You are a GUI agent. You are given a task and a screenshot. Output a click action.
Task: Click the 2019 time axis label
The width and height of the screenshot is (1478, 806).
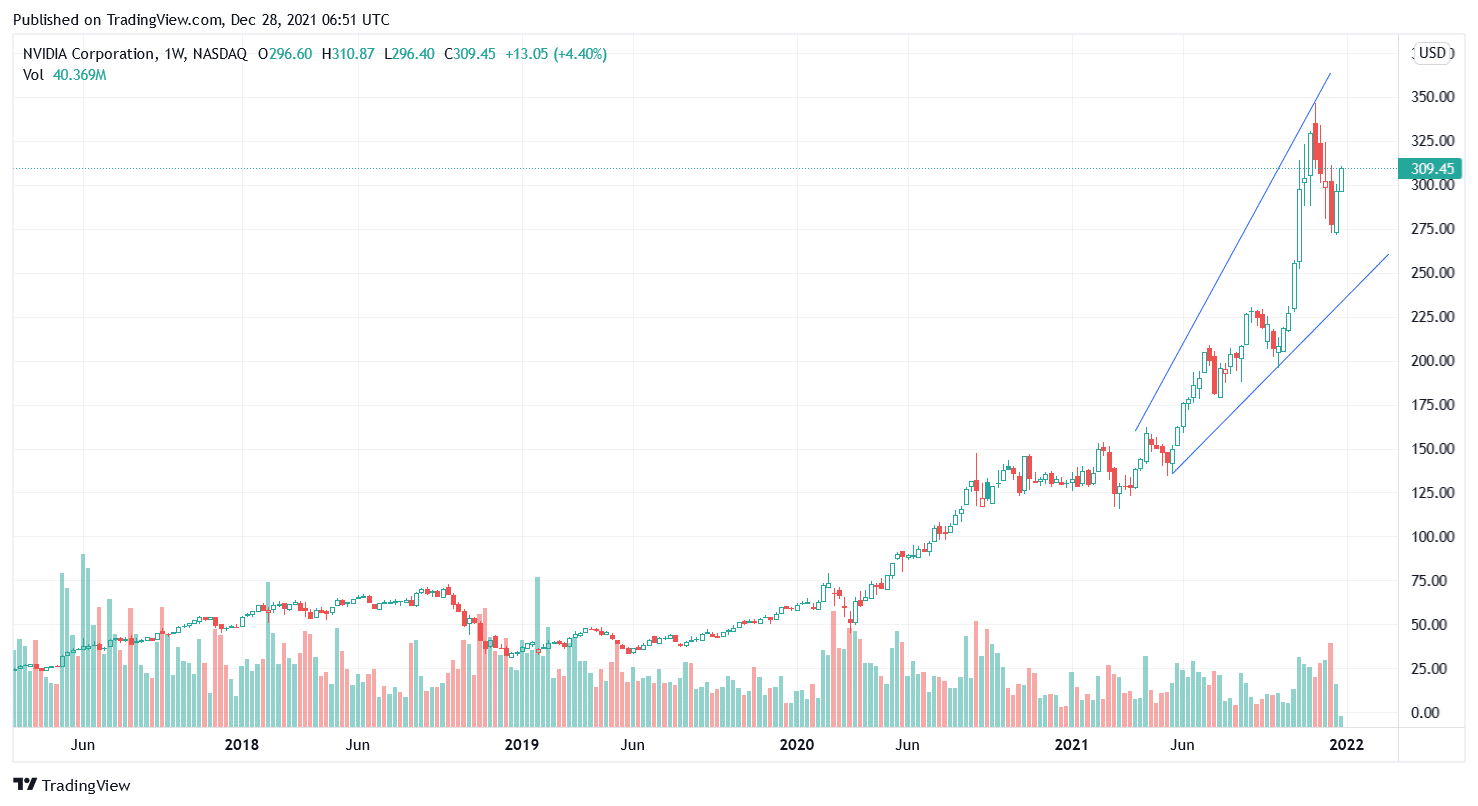(521, 745)
